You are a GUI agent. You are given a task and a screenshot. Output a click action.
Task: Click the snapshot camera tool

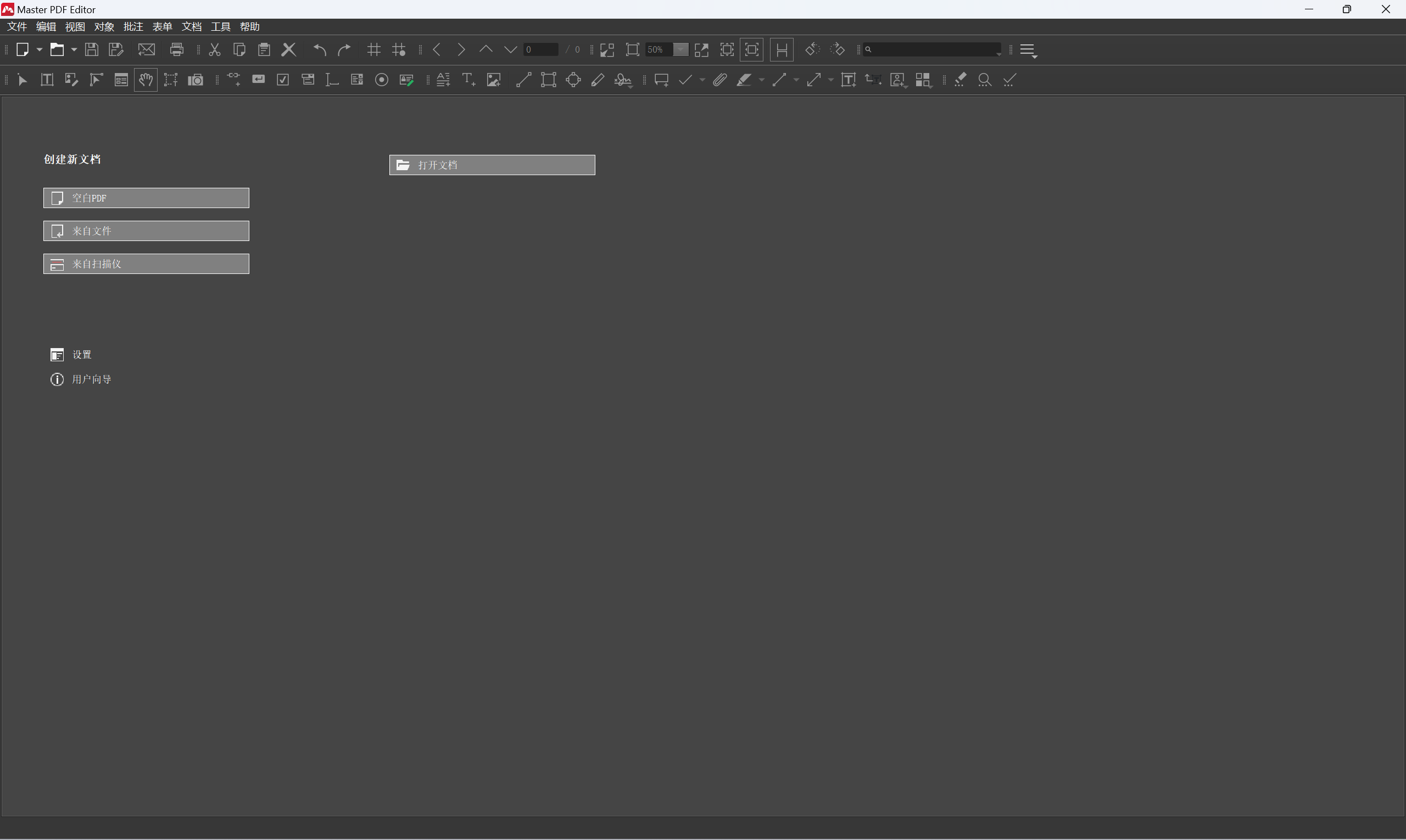(x=196, y=80)
